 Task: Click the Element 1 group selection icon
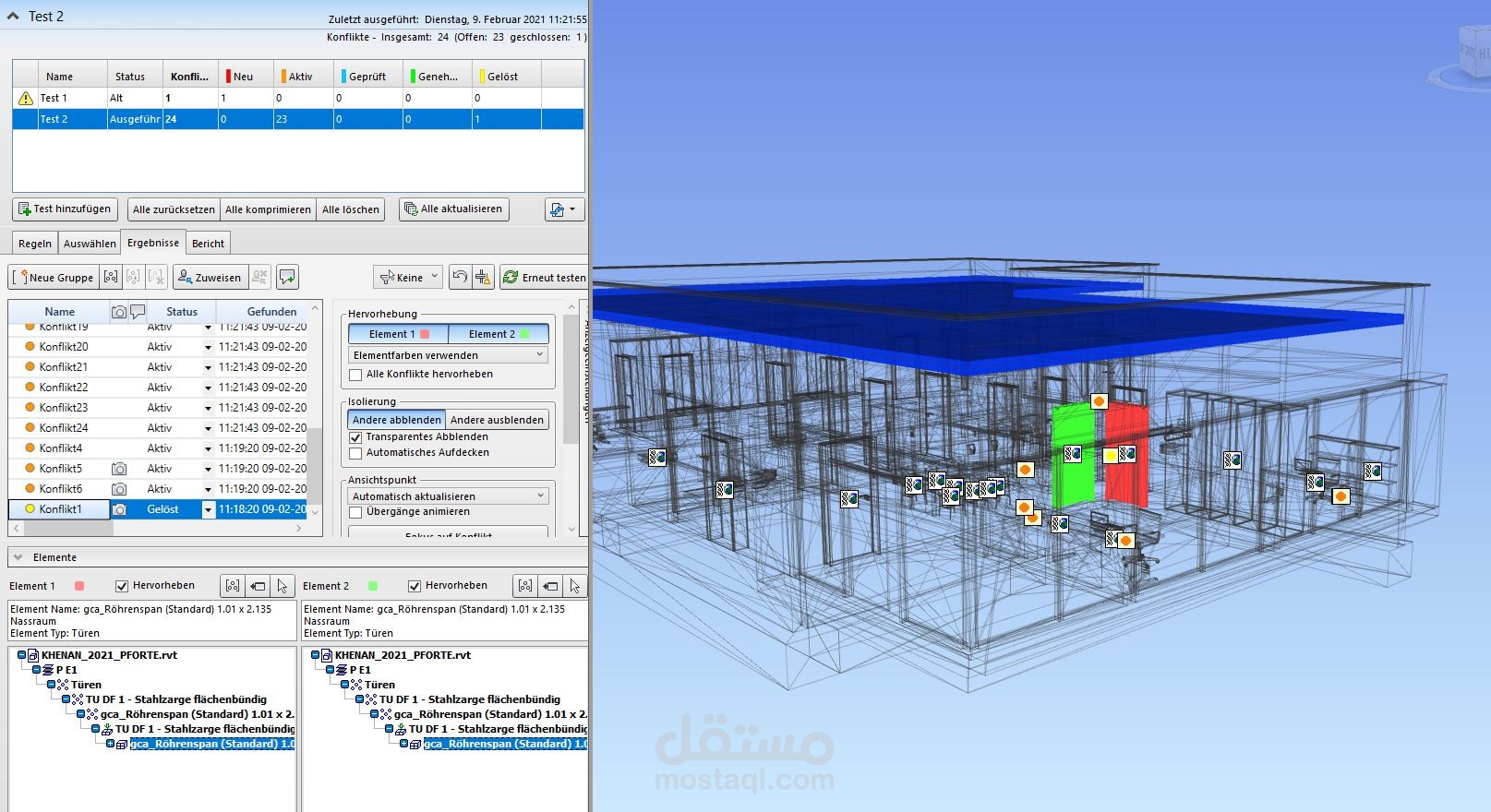click(x=233, y=586)
